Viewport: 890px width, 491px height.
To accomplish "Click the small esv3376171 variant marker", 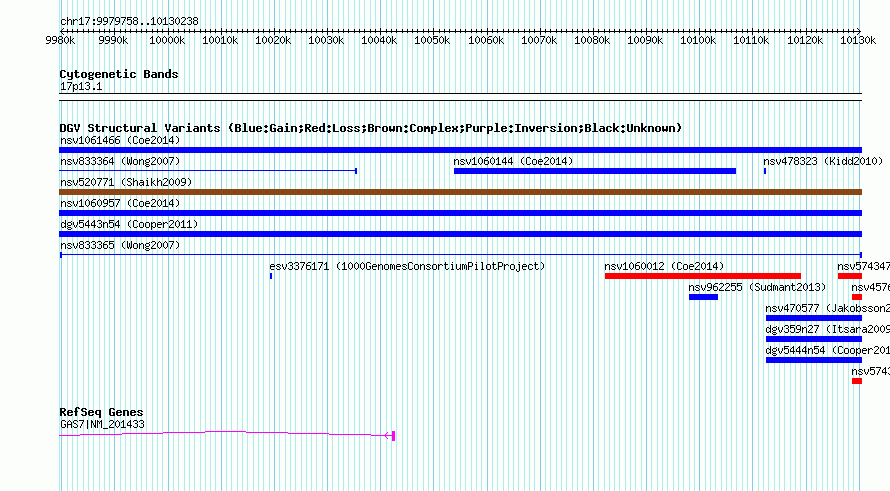I will [x=271, y=276].
